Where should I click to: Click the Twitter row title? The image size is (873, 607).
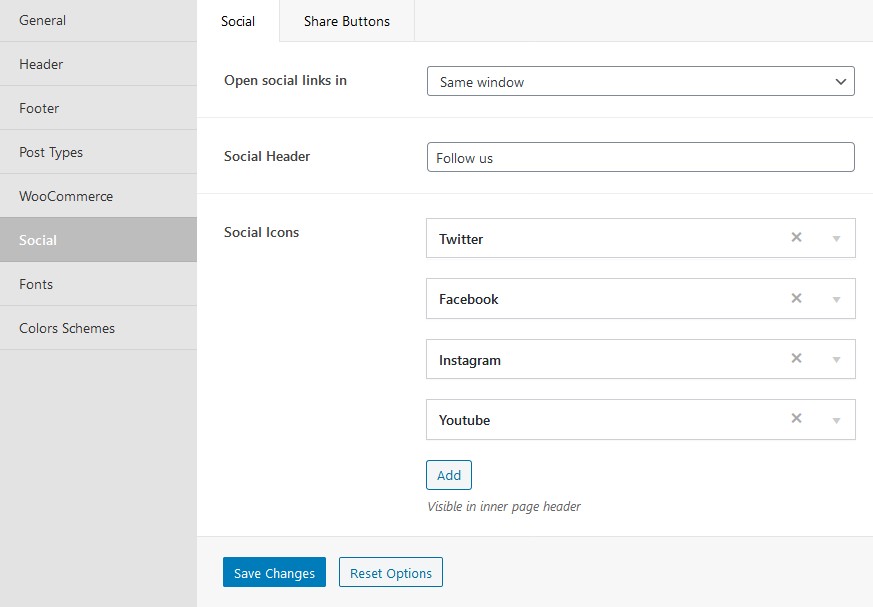[x=461, y=239]
